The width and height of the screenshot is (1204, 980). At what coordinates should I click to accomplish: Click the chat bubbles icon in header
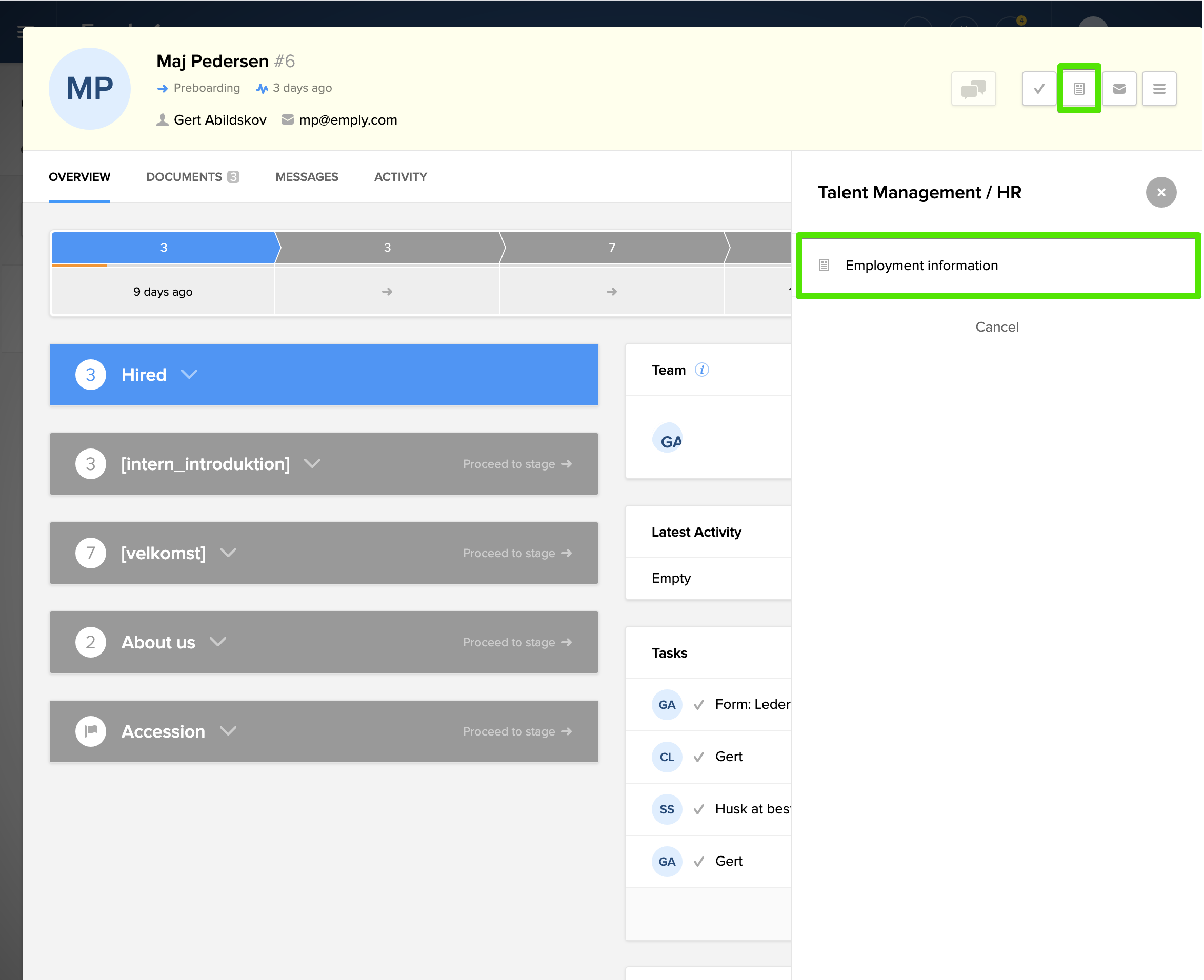[973, 89]
